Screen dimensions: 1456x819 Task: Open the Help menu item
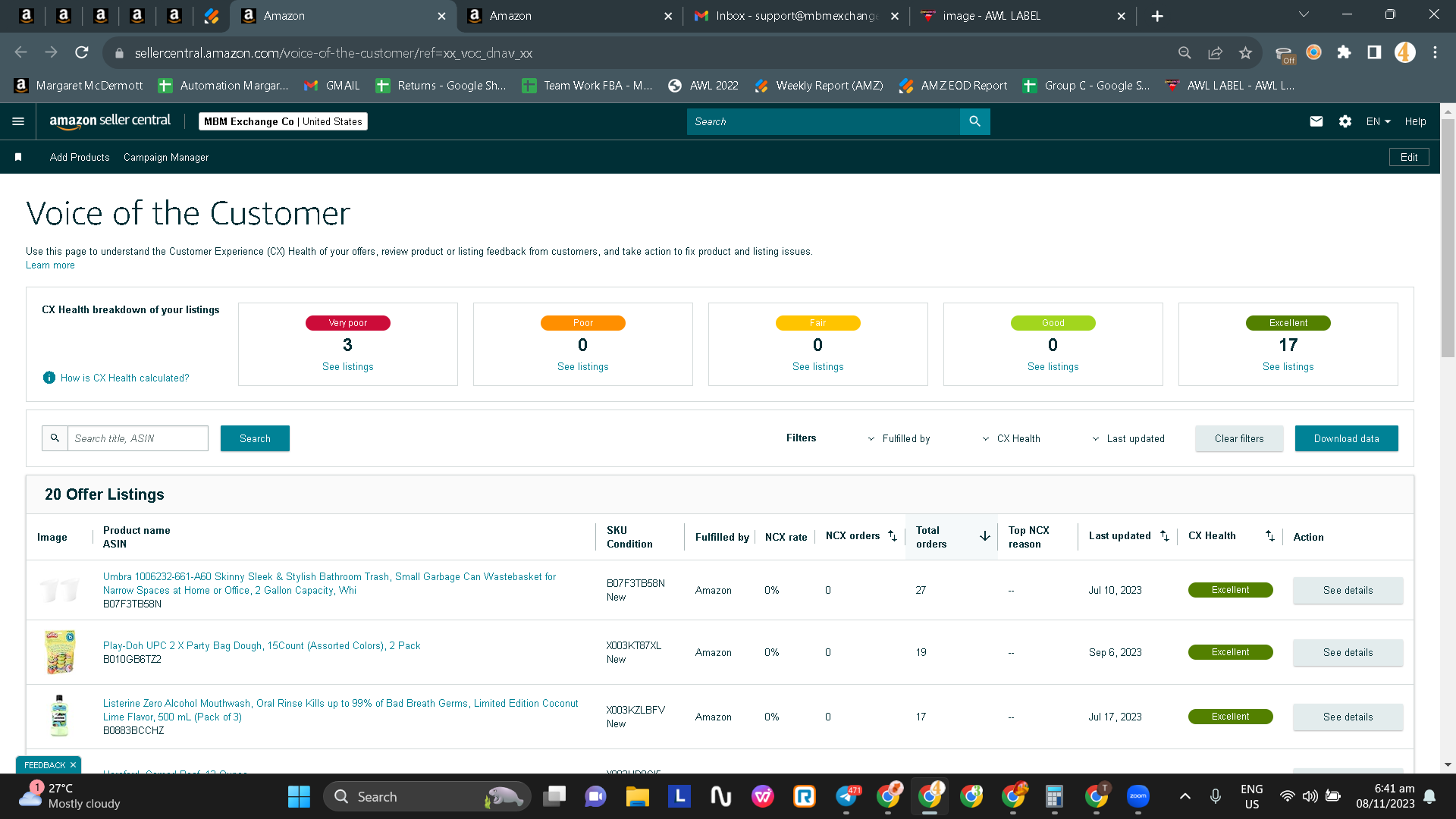click(1415, 121)
